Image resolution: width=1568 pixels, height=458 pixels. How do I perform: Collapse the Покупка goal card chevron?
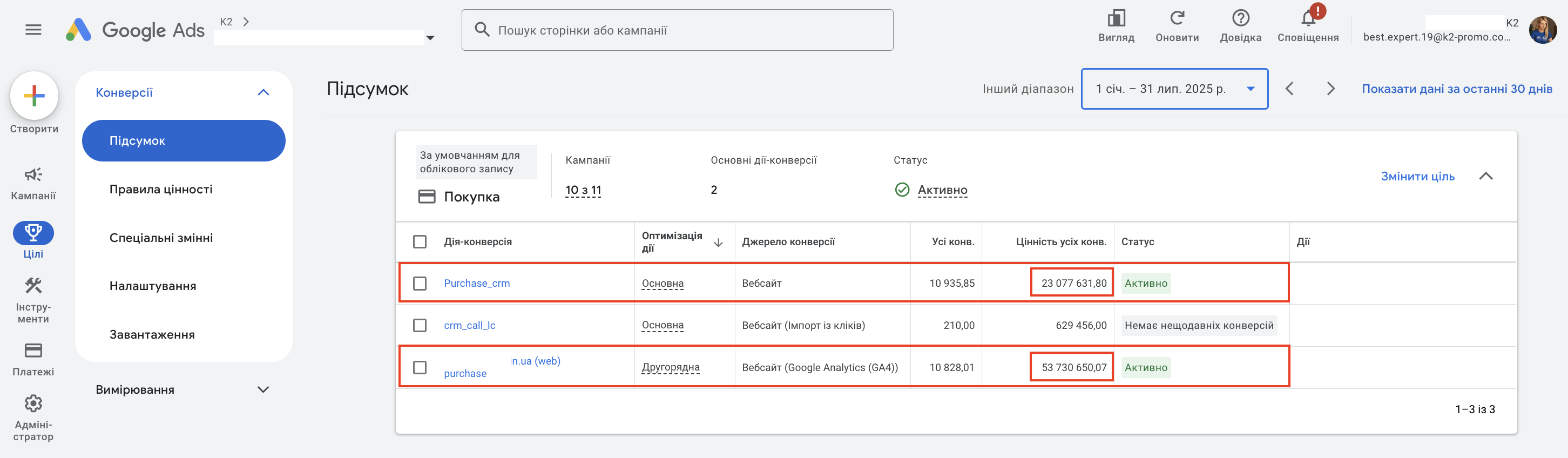(x=1486, y=176)
